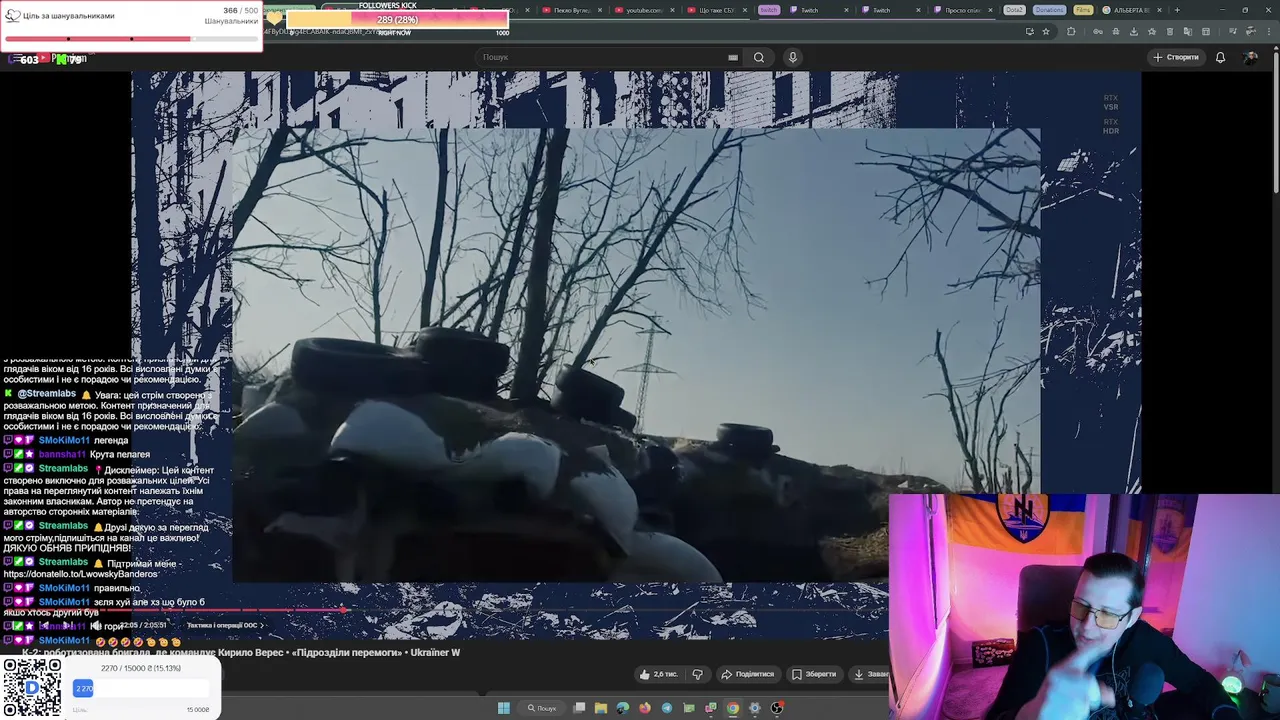
Task: Open Settings gear in taskbar
Action: 755,708
